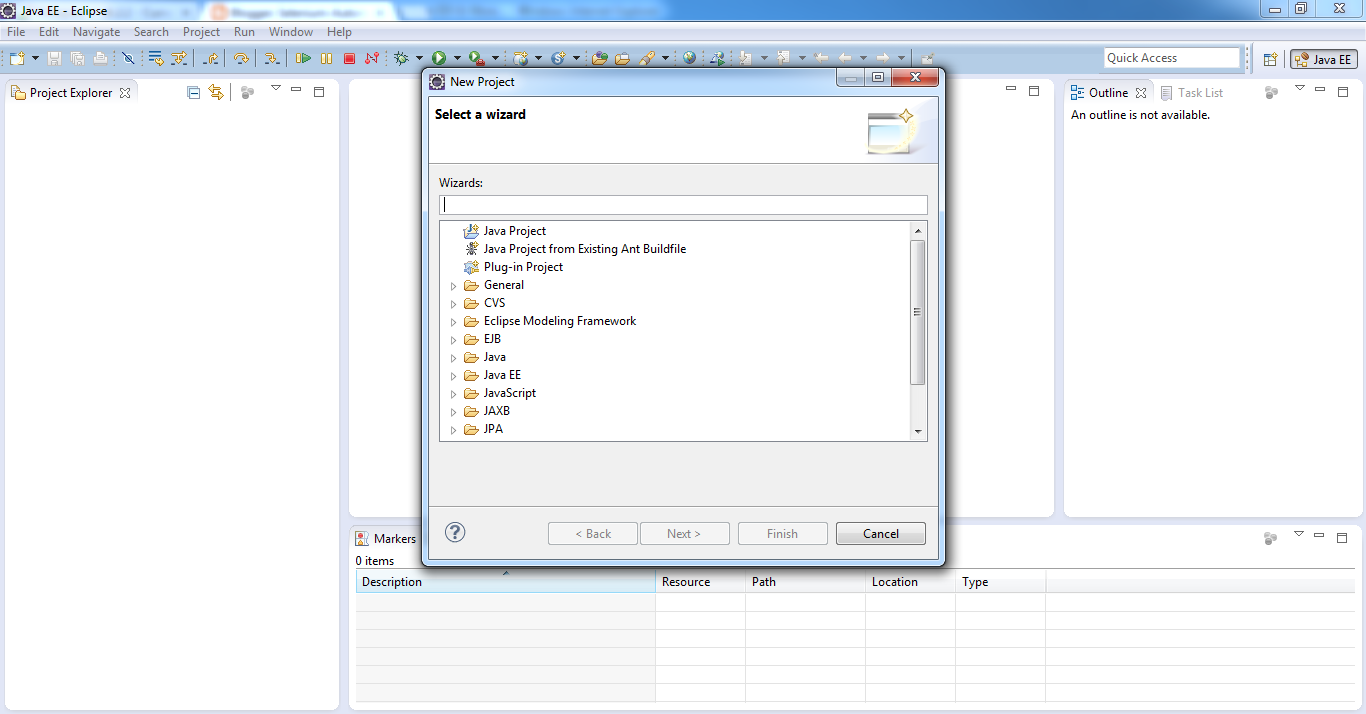Open the Navigate menu
Image resolution: width=1366 pixels, height=714 pixels.
(96, 32)
